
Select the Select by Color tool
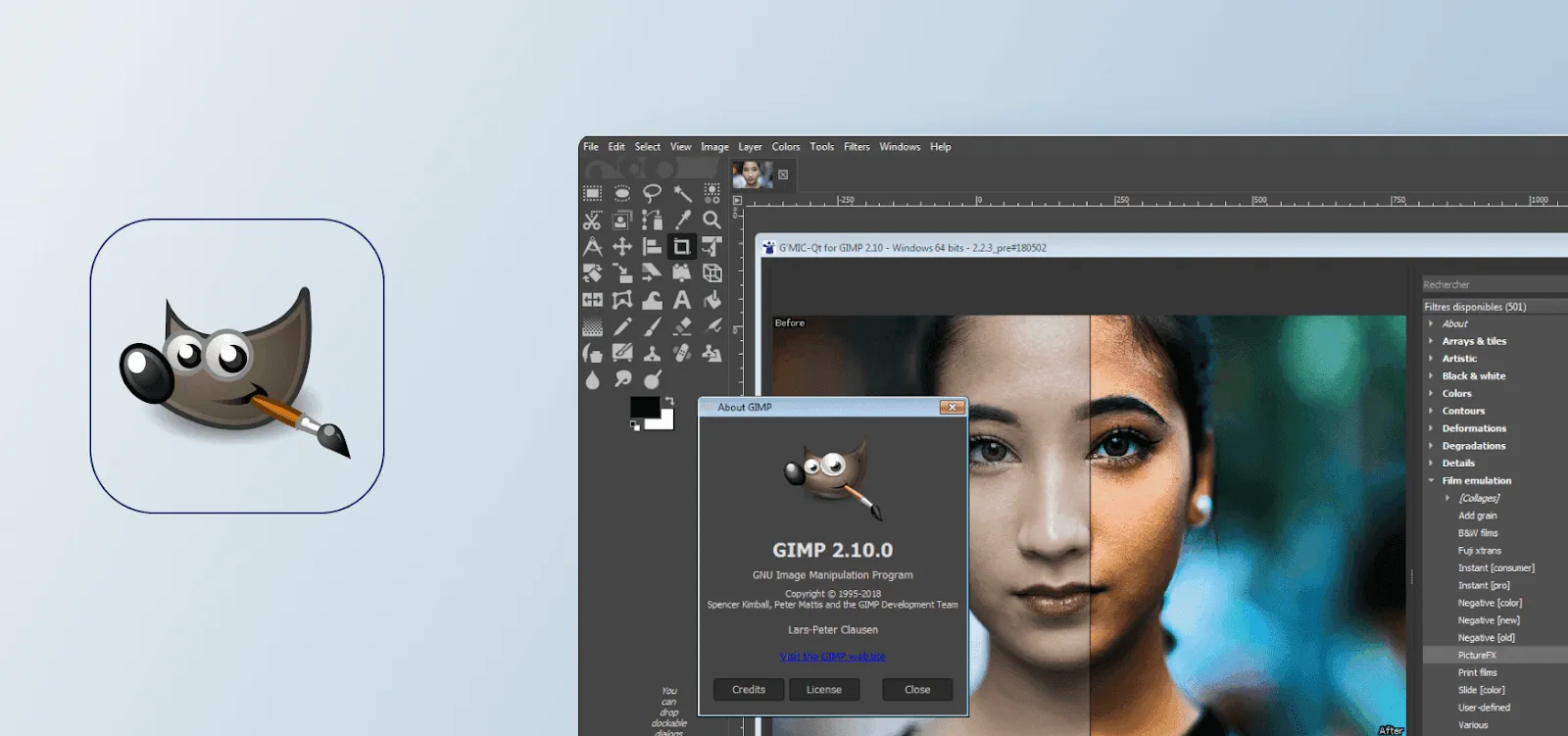pyautogui.click(x=712, y=193)
